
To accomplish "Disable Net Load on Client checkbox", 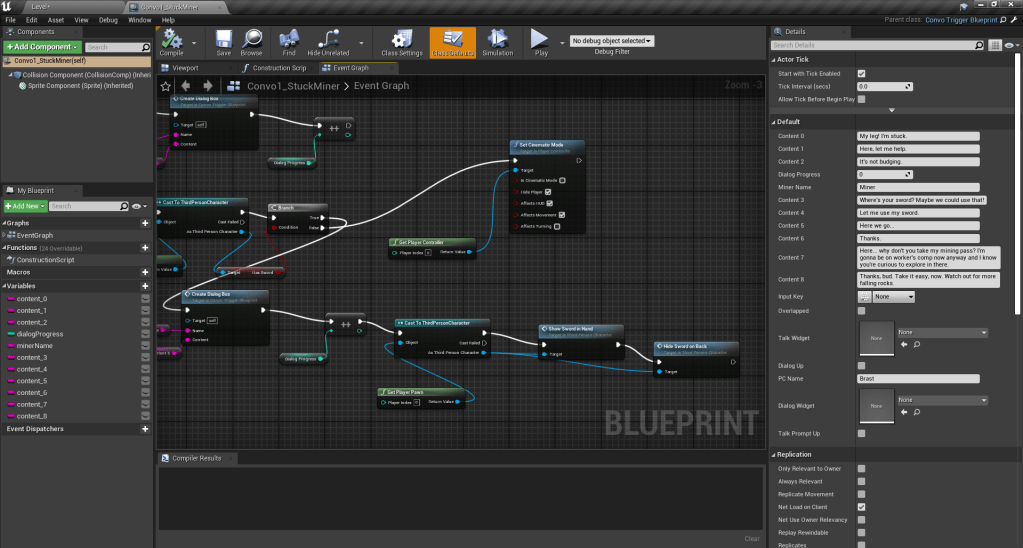I will [x=861, y=507].
